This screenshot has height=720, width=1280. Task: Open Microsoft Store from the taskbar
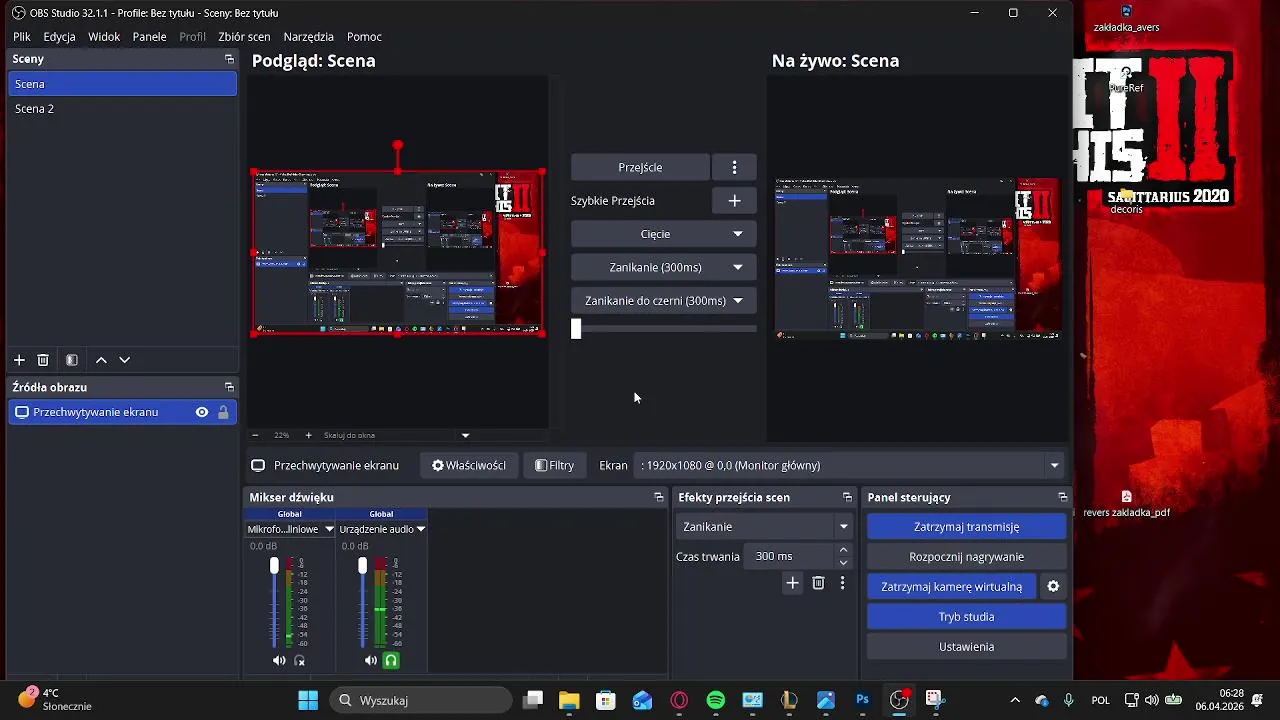[x=606, y=700]
